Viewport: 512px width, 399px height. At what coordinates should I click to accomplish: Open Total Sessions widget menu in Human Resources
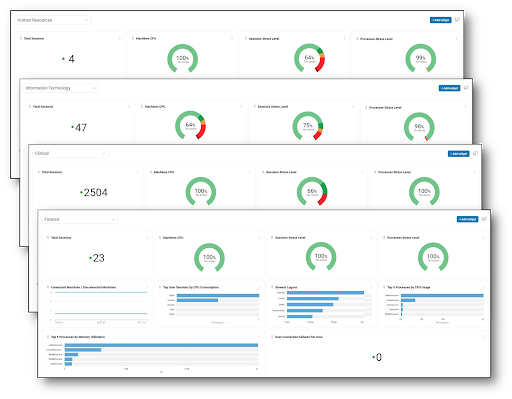[120, 39]
